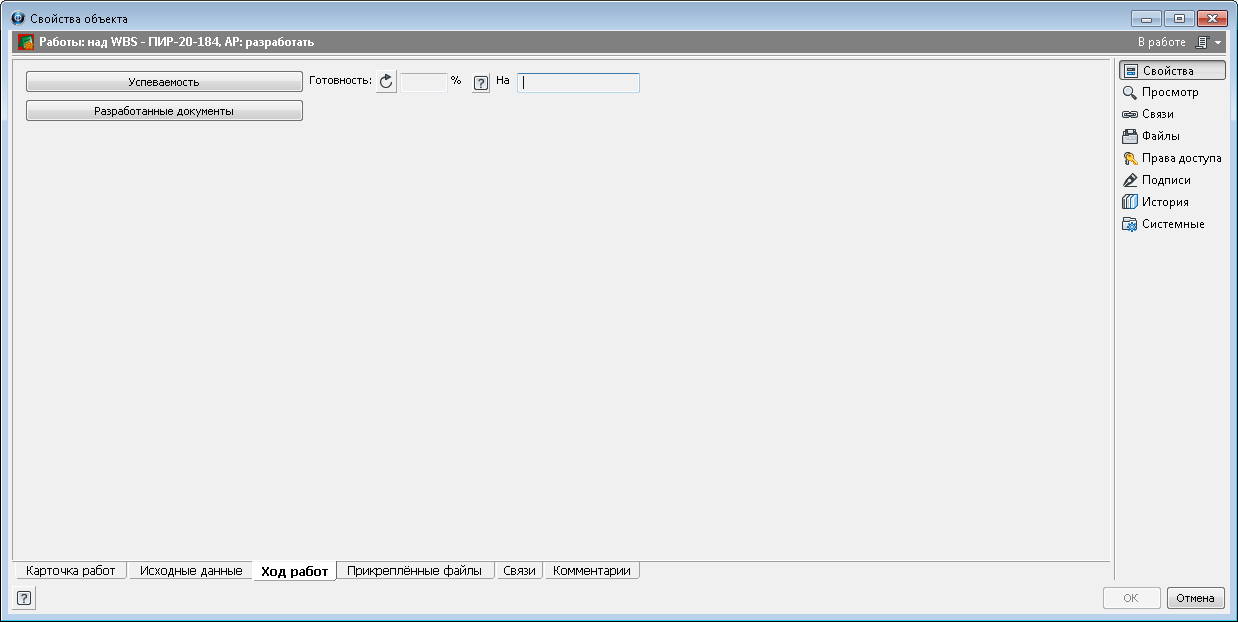Click the refresh icon next to Готовность
The height and width of the screenshot is (622, 1238).
coord(387,82)
